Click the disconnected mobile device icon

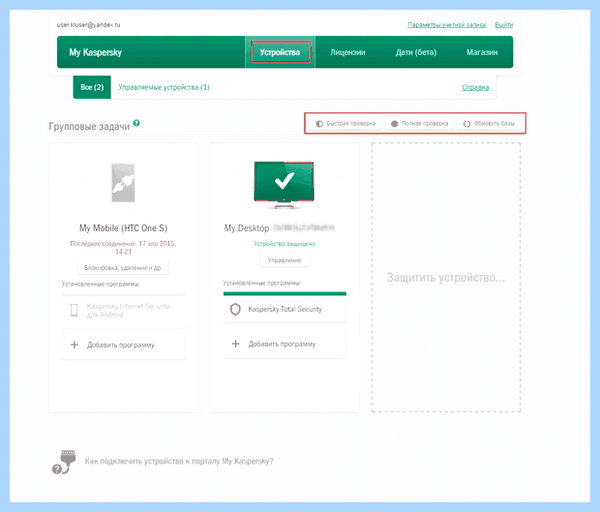(123, 183)
